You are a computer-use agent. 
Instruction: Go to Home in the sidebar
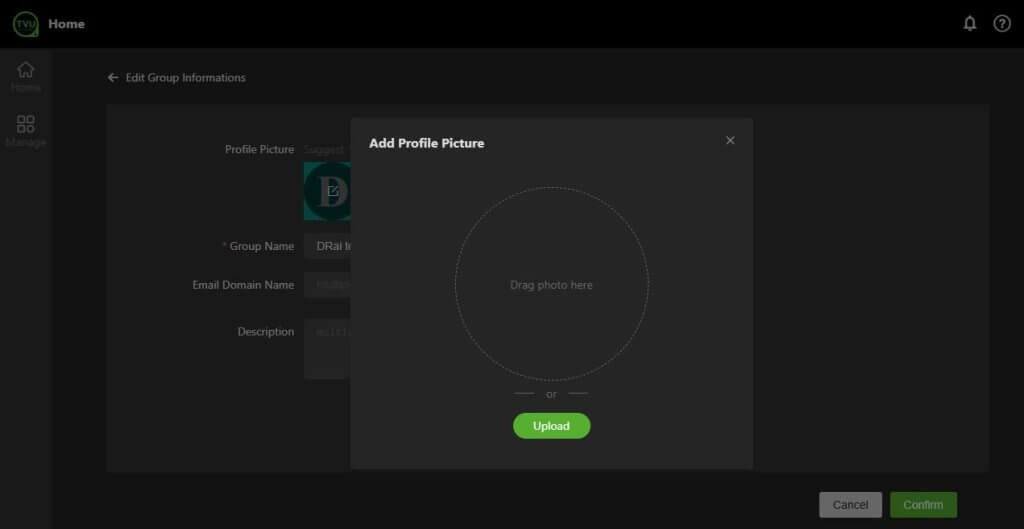click(x=26, y=76)
